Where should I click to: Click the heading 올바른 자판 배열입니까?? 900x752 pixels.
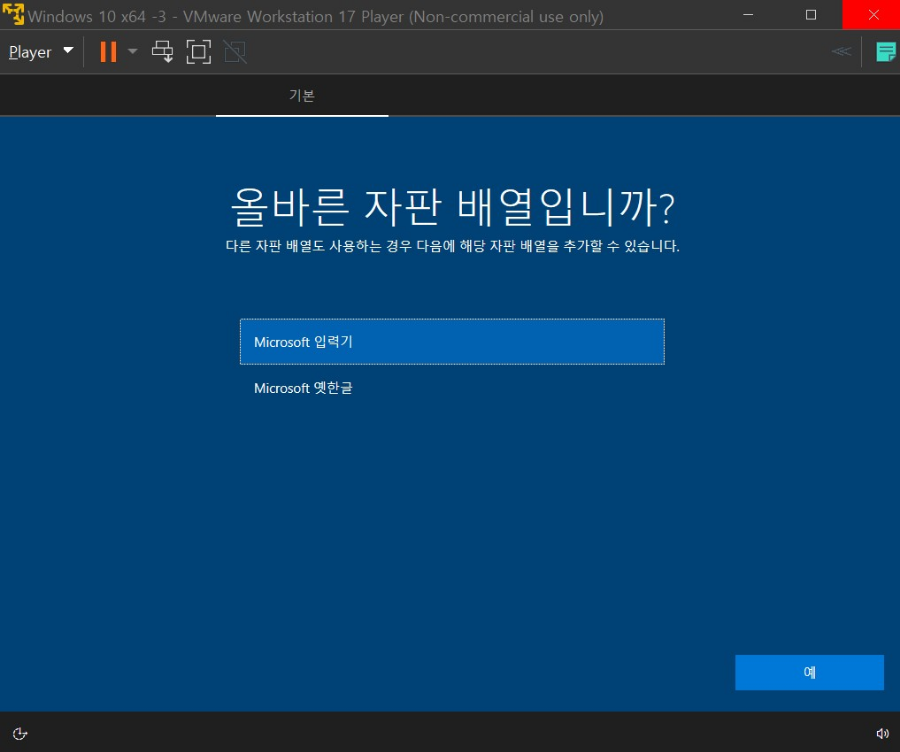452,207
